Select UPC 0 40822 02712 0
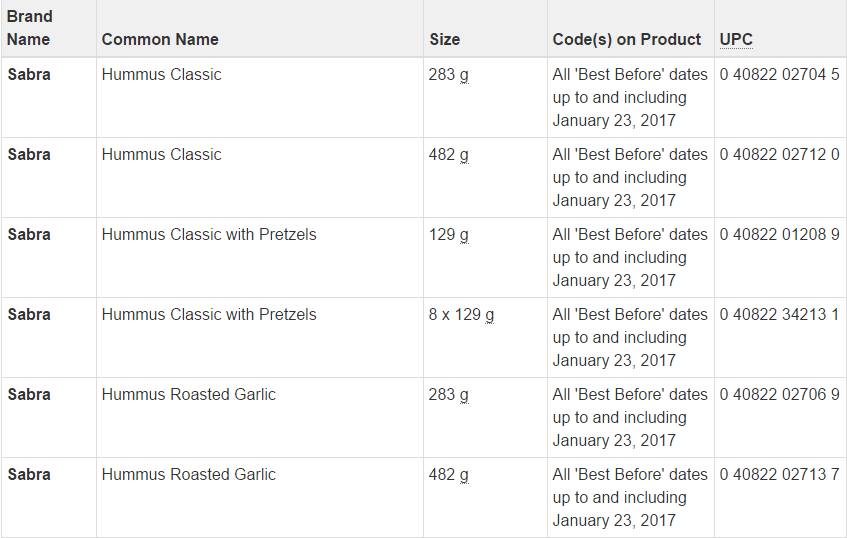 pos(779,154)
